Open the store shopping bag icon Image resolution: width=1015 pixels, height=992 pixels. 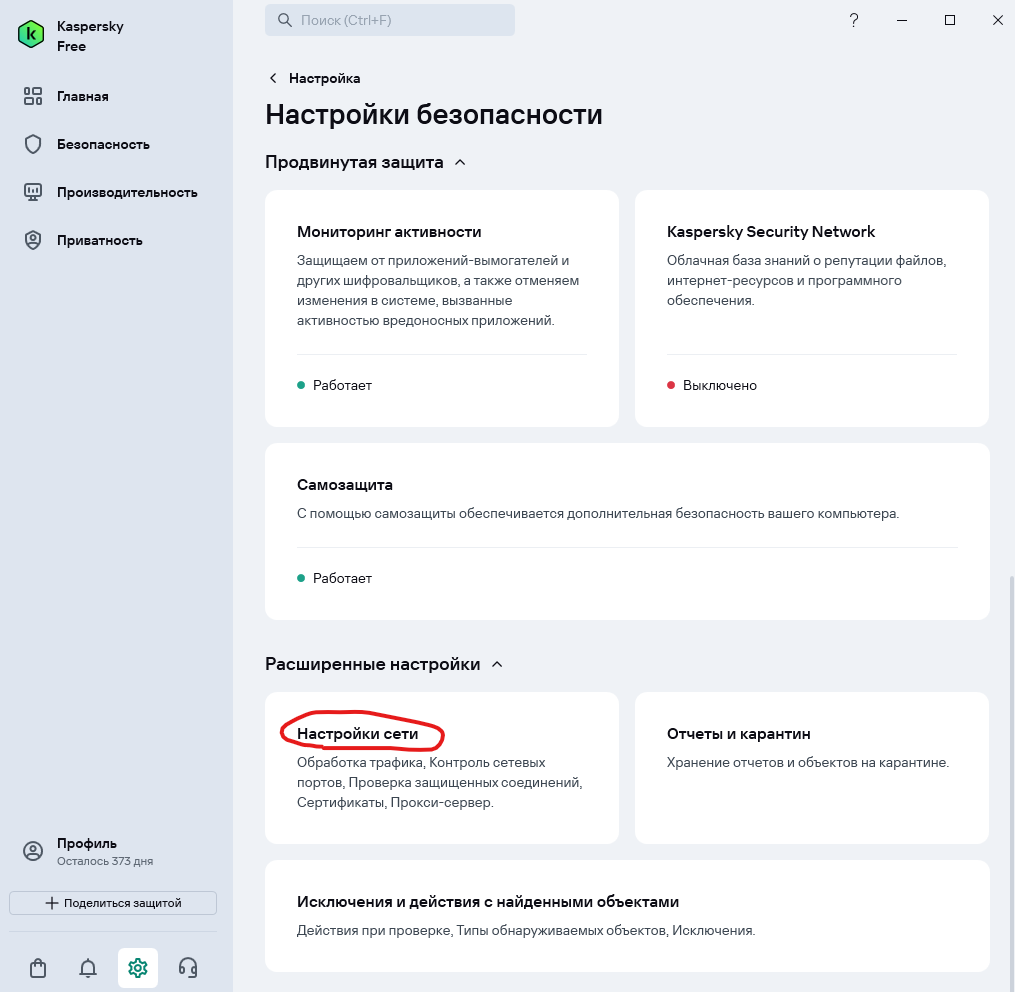point(38,967)
